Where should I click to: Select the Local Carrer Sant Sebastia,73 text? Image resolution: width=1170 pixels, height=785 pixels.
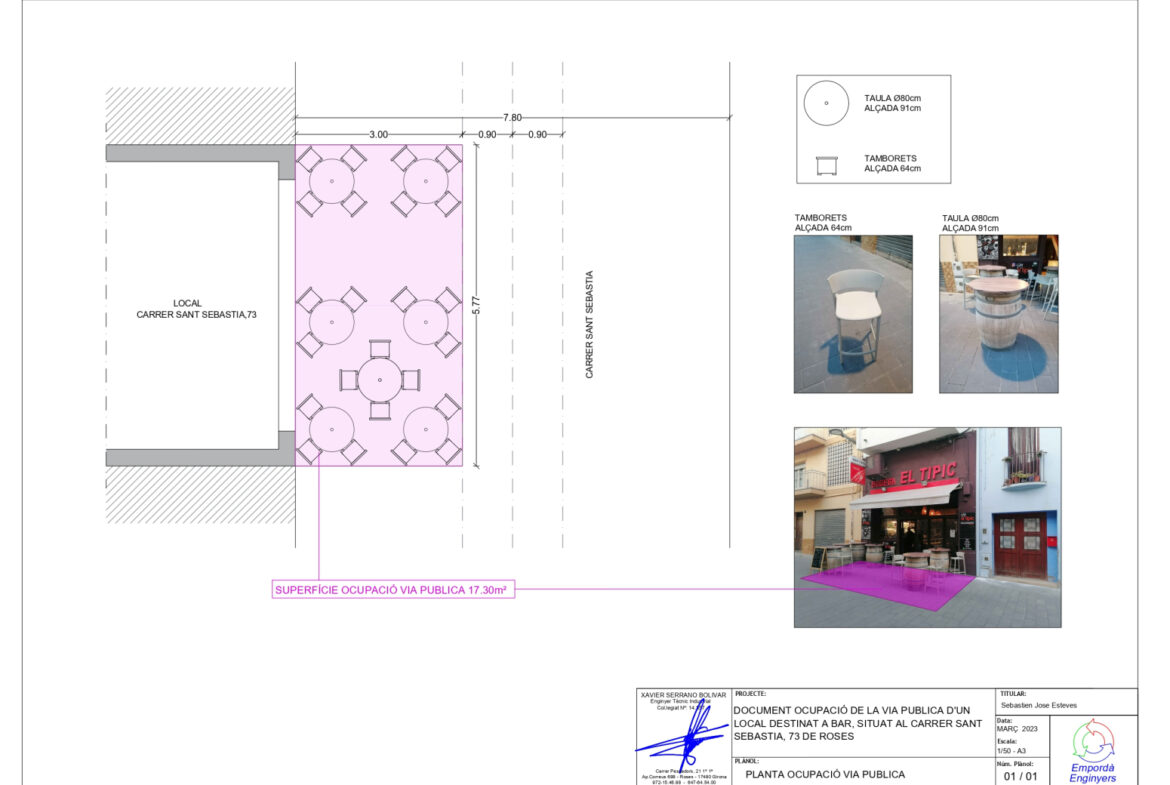pos(197,309)
